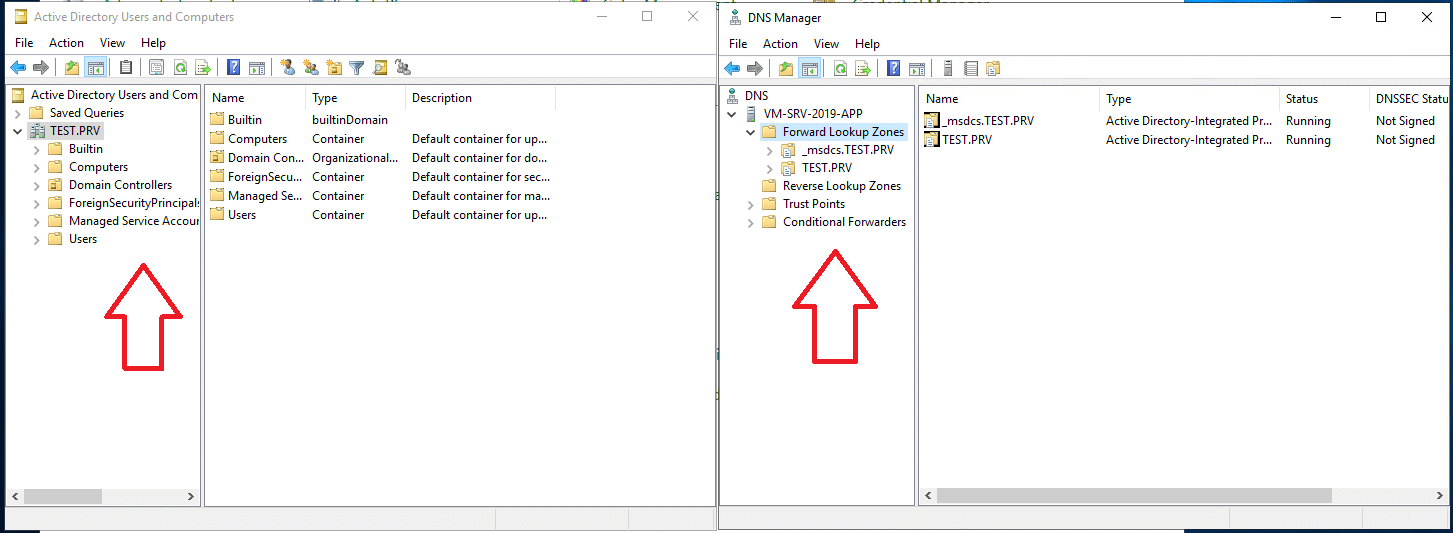The image size is (1453, 533).
Task: Click record list icon in DNS Manager toolbar
Action: coord(971,68)
